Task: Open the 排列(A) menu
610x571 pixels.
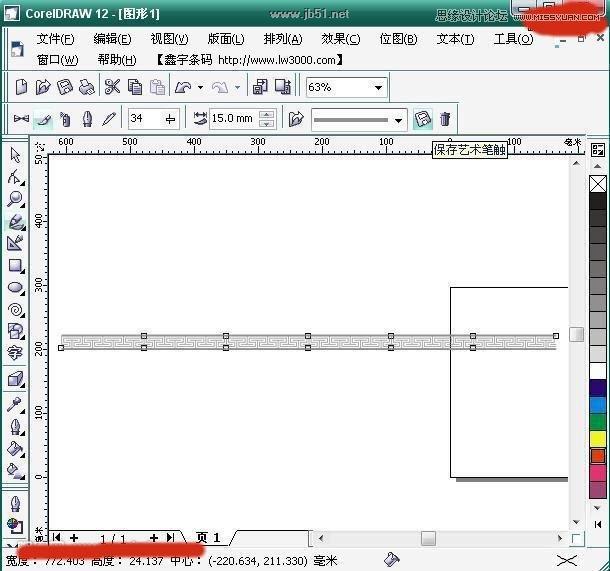Action: point(283,39)
